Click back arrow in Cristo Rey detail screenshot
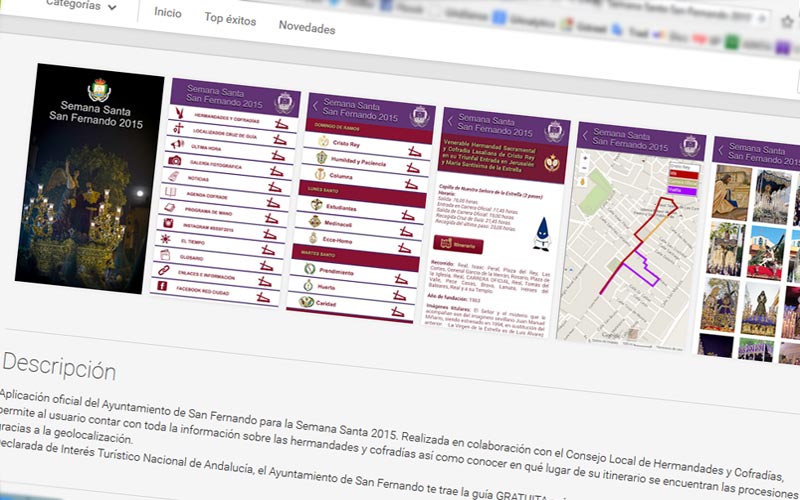 [450, 121]
